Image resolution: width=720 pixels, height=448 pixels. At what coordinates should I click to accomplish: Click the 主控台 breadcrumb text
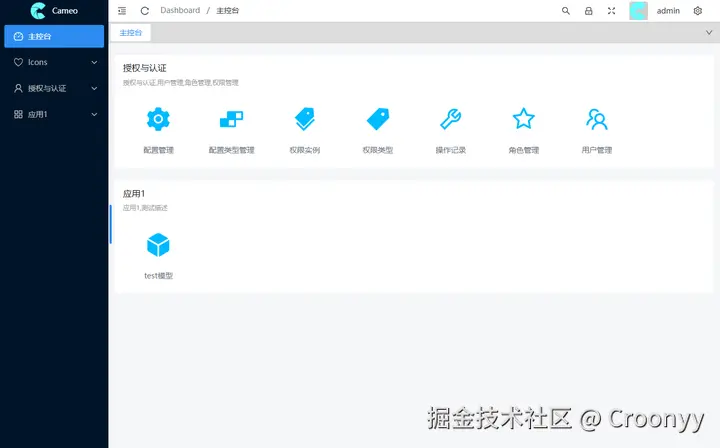click(x=227, y=11)
